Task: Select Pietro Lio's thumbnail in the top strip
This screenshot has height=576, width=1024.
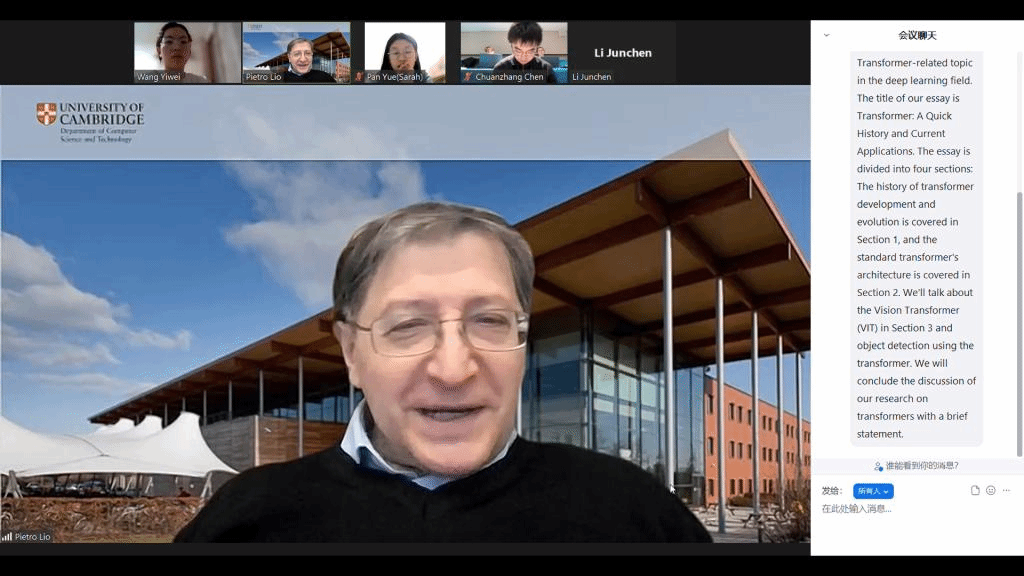Action: tap(296, 50)
